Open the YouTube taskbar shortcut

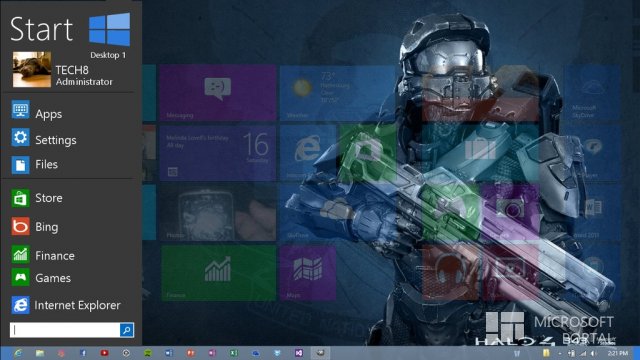point(104,353)
